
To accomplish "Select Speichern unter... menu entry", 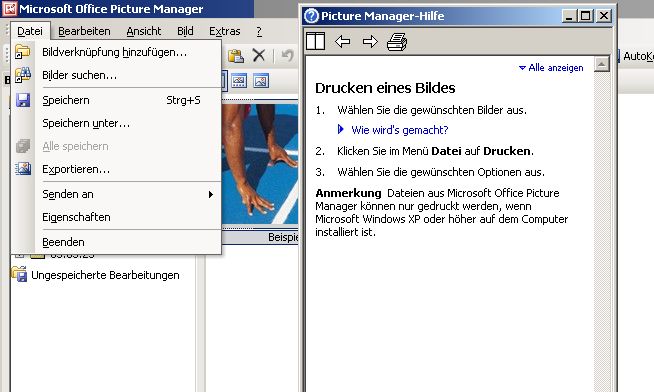I will coord(117,123).
